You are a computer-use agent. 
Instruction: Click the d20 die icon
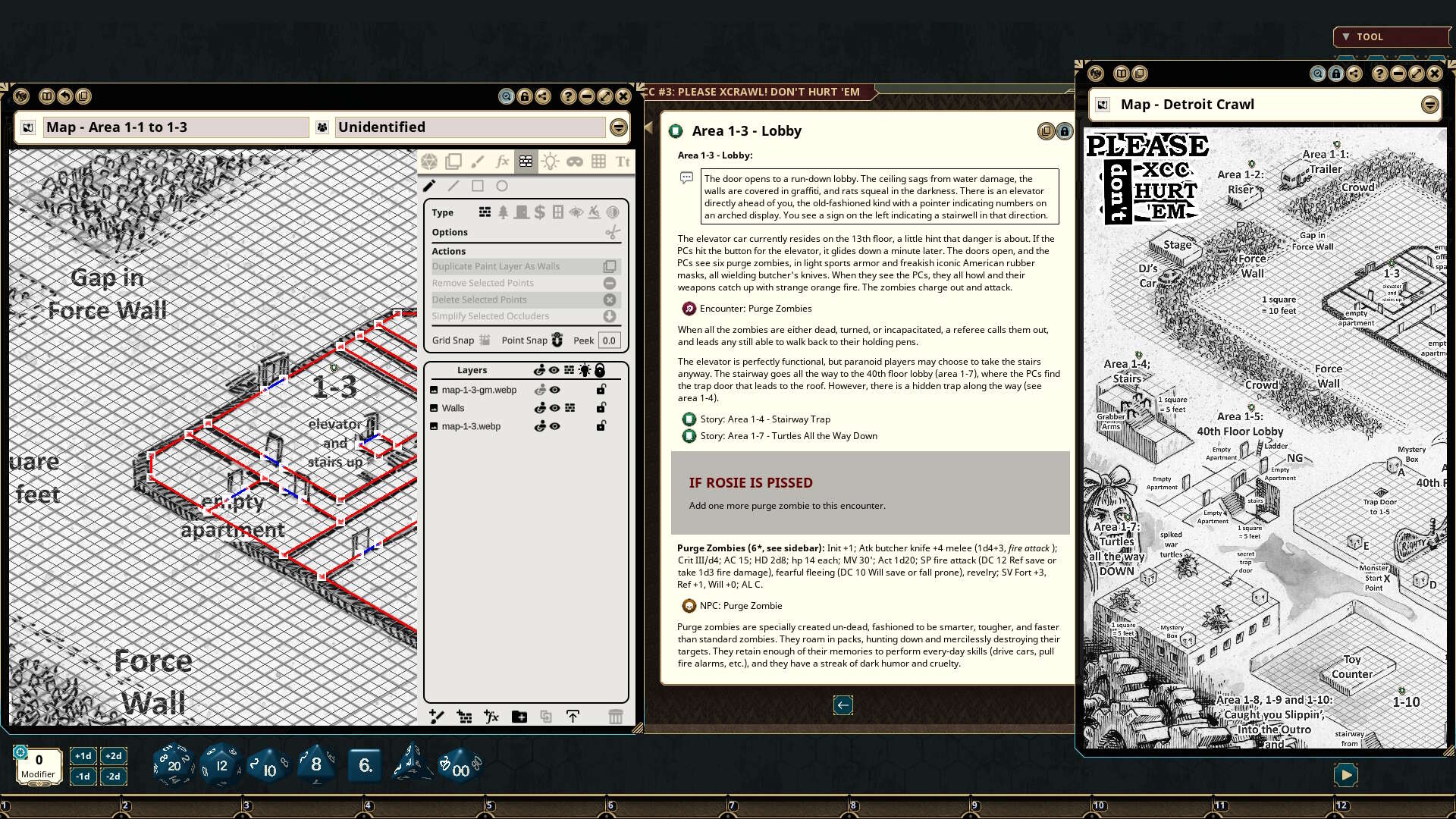click(173, 764)
